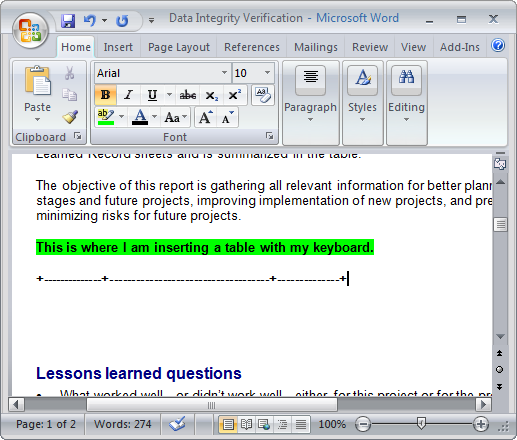
Task: Click the proofing errors check icon
Action: (x=177, y=424)
